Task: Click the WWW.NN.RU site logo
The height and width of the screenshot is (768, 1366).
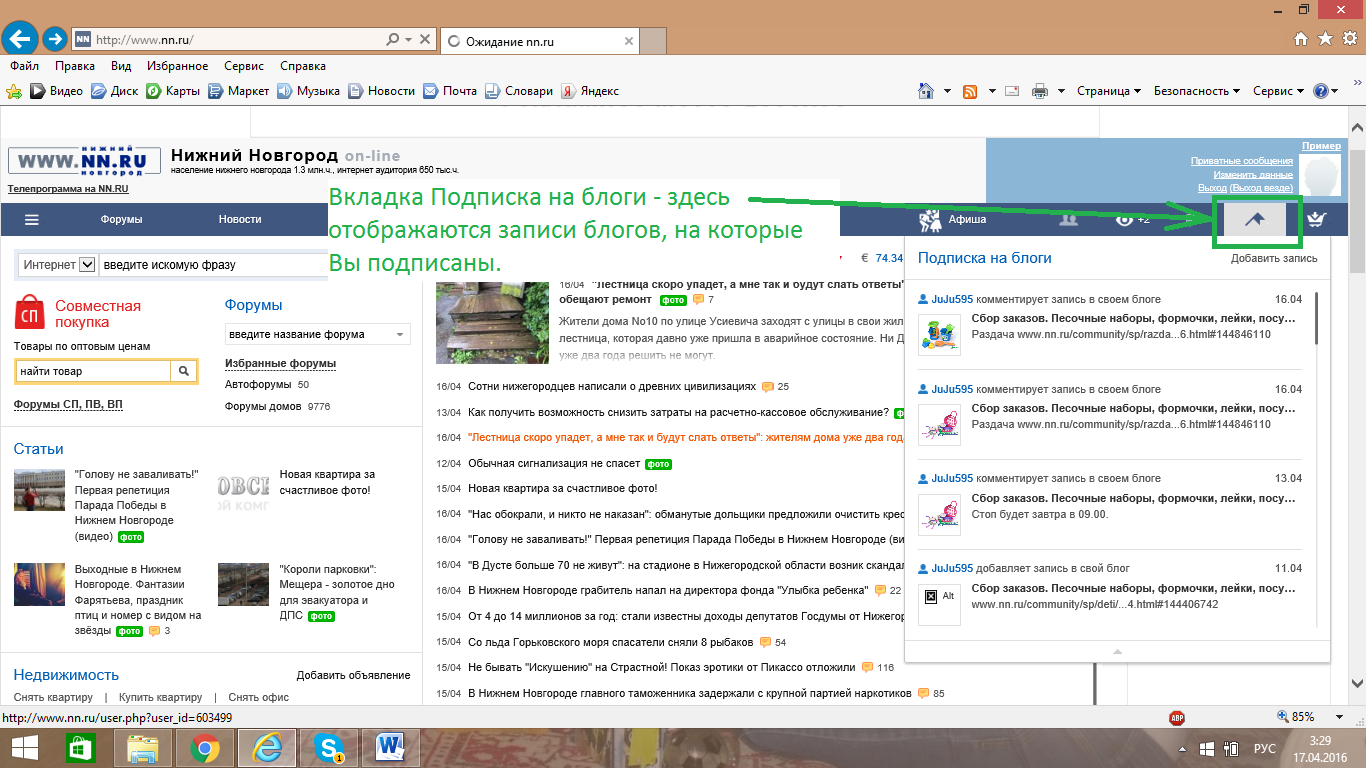Action: [x=83, y=160]
